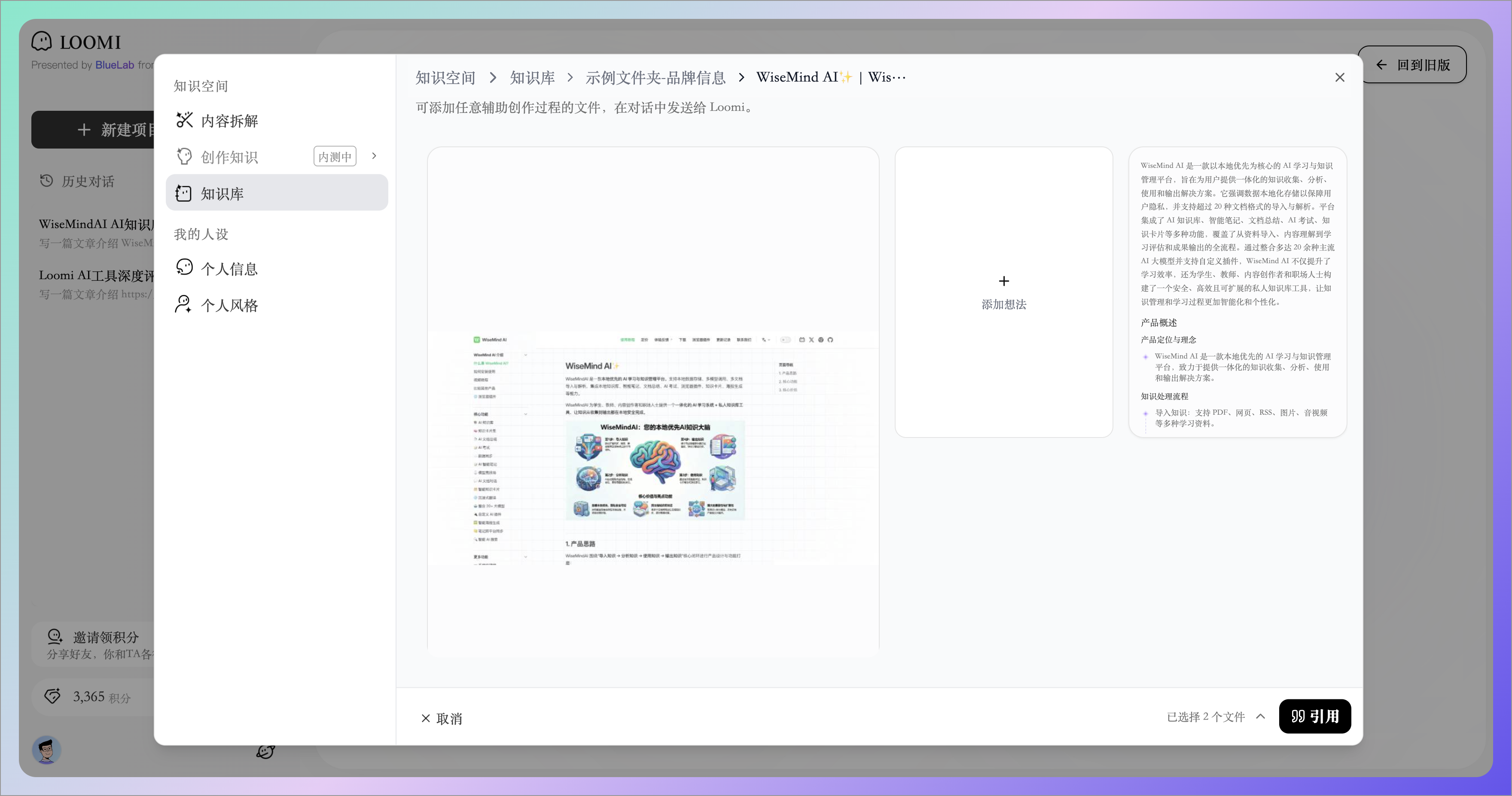Select the 个人信息 sidebar item
Screen dimensions: 1512x796
tap(229, 269)
